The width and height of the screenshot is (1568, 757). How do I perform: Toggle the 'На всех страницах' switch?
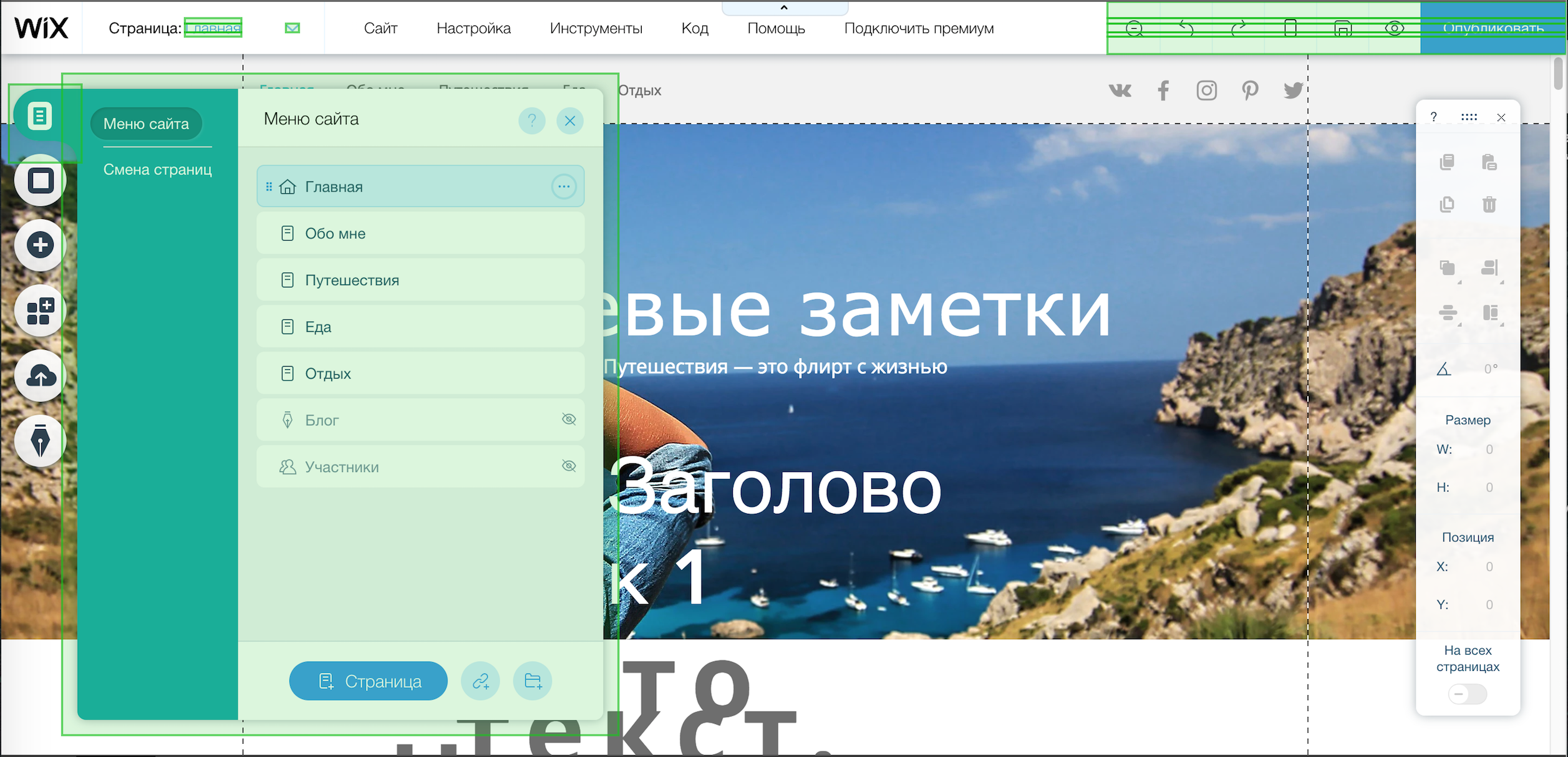pos(1467,694)
